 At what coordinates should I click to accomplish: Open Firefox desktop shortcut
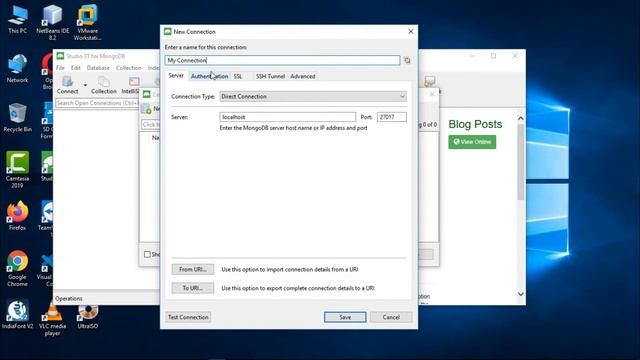point(17,216)
